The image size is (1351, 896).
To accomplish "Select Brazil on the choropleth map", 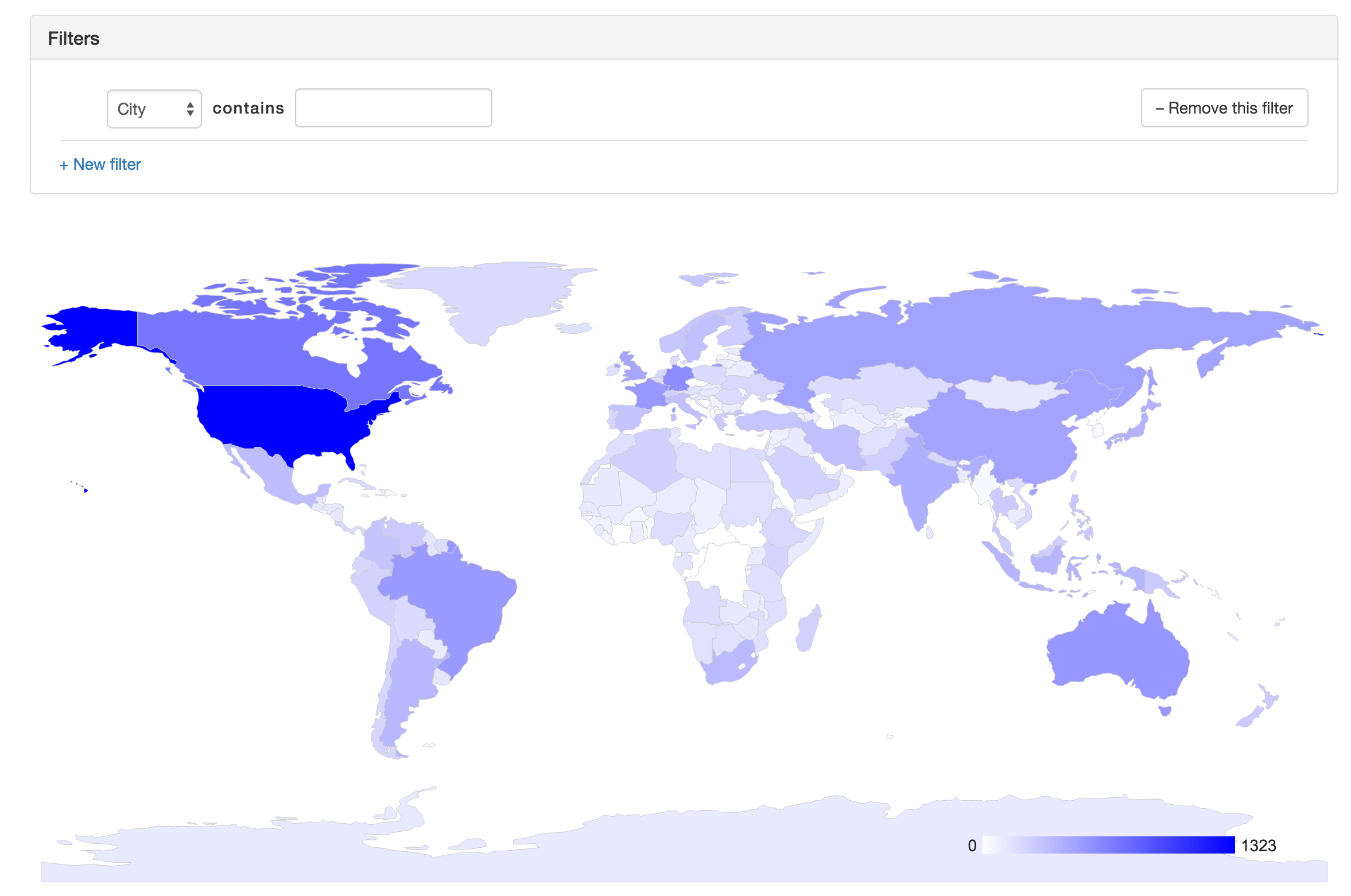I will click(x=459, y=597).
